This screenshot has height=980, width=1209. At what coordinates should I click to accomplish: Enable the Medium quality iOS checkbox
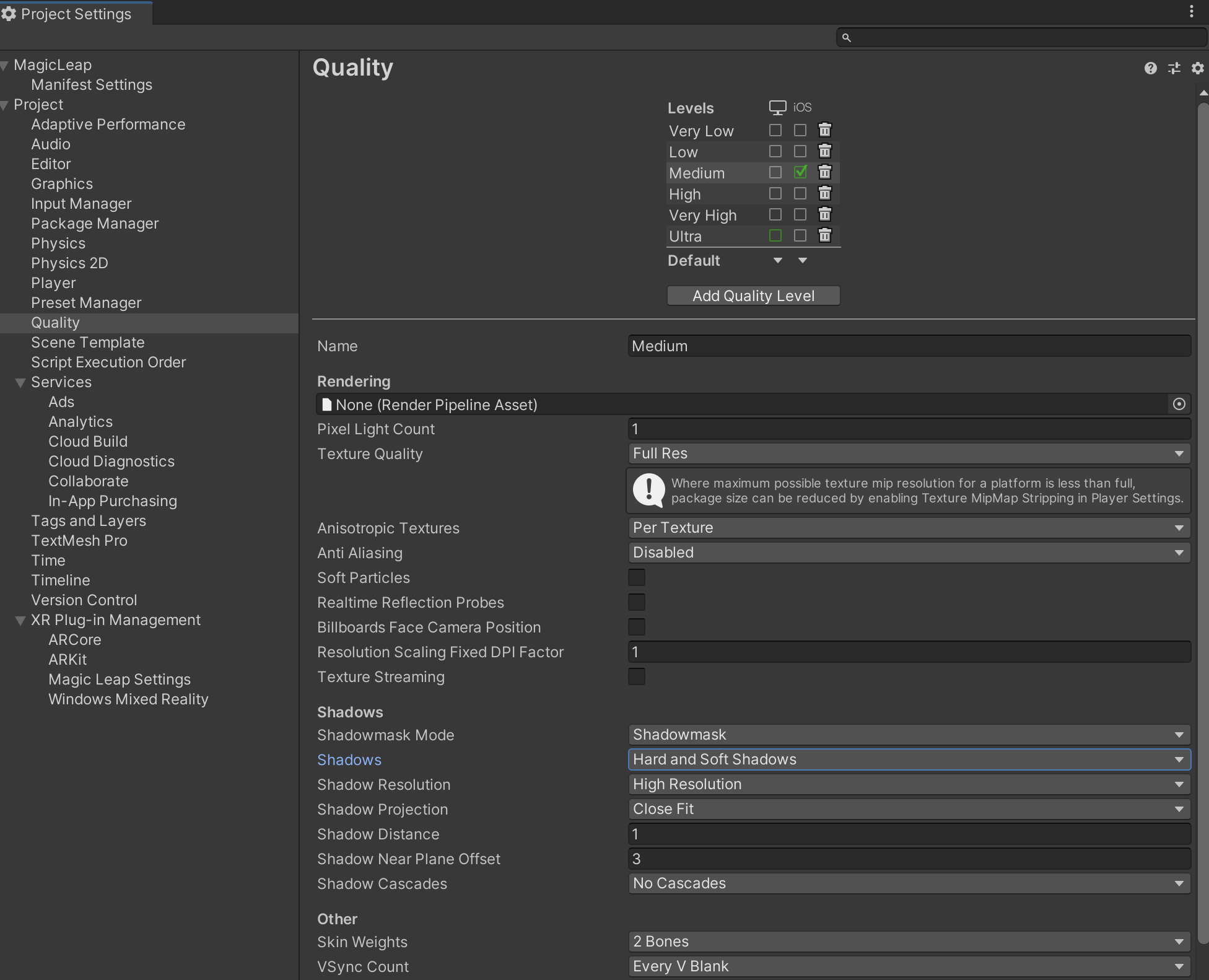tap(799, 172)
